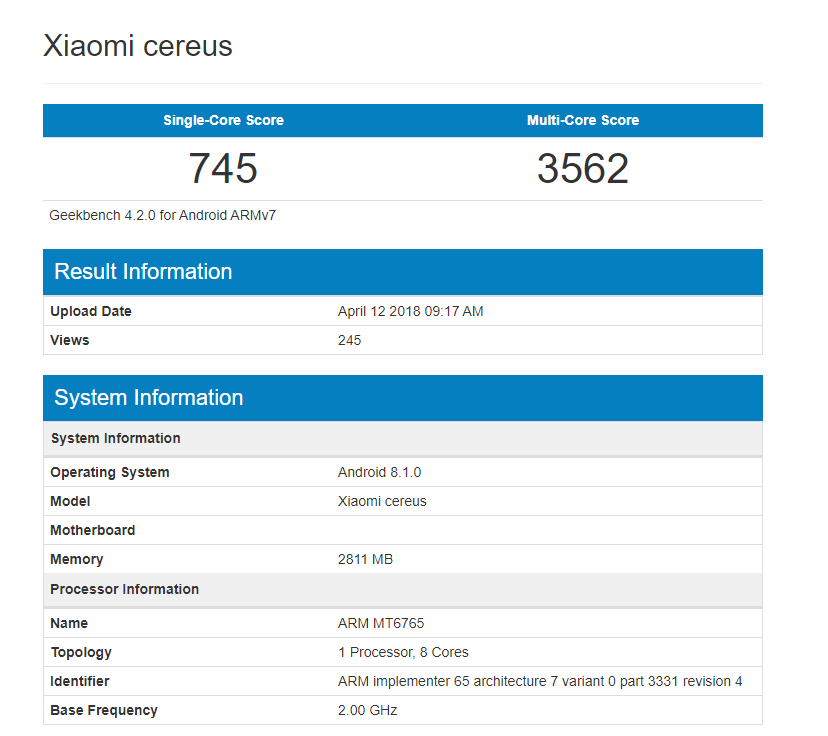Click the Result Information section header
Image resolution: width=828 pixels, height=736 pixels.
tap(403, 272)
